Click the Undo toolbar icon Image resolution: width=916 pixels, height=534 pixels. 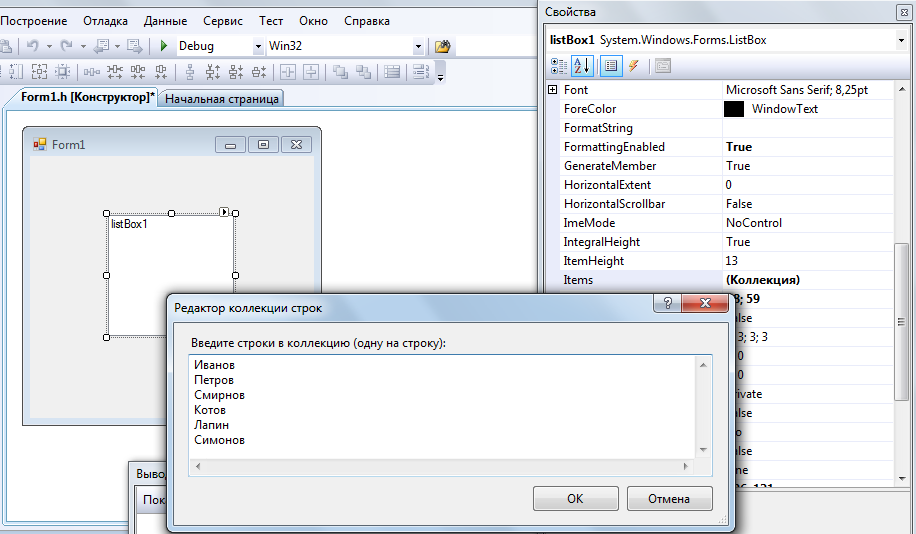coord(33,46)
